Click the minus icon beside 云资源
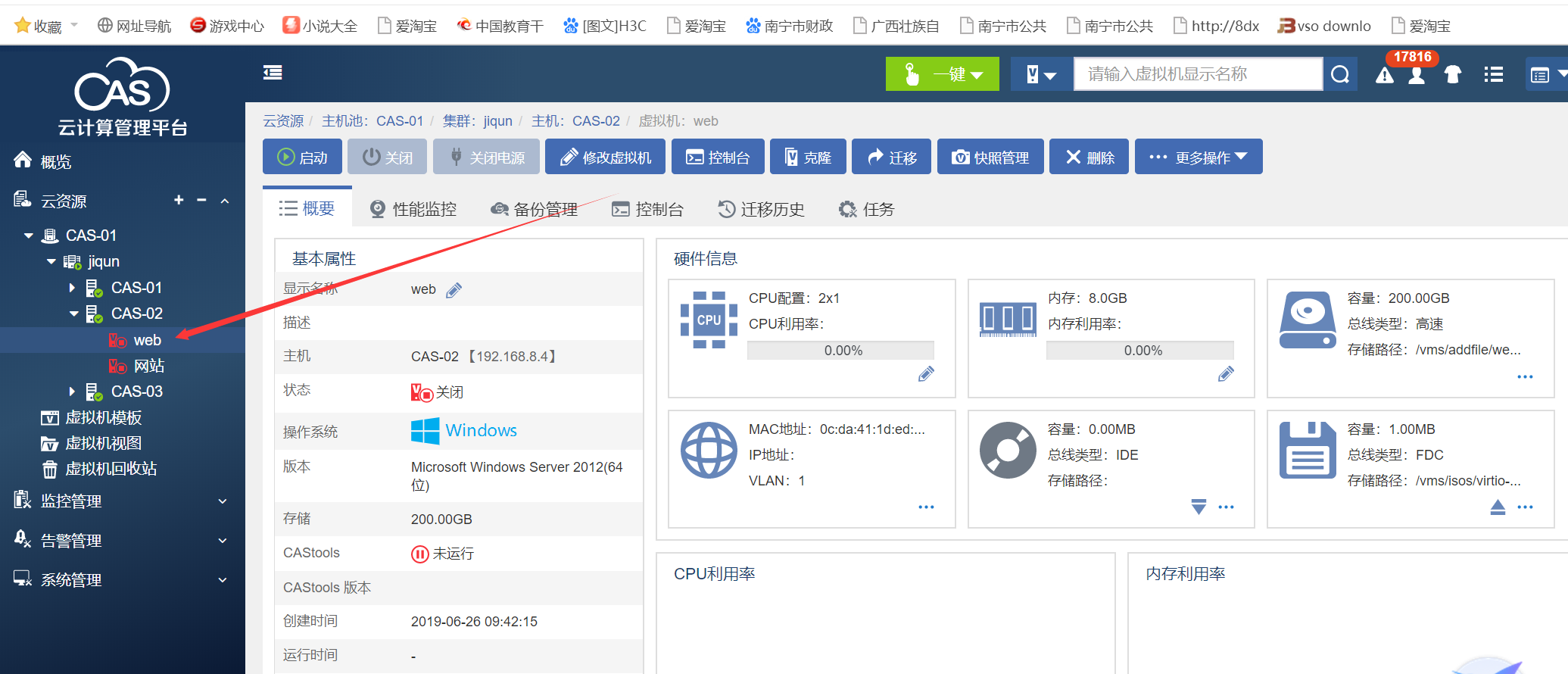The image size is (1568, 674). [201, 200]
